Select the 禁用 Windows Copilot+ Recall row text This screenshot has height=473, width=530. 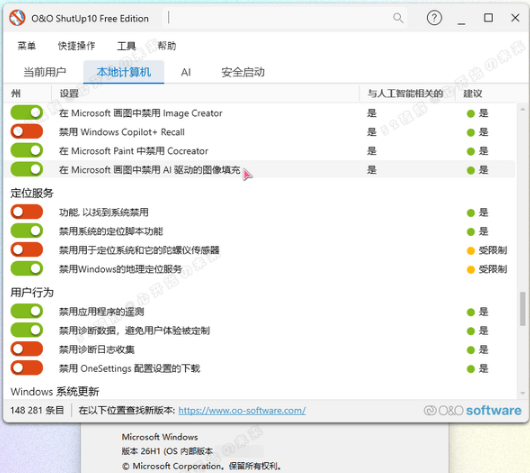pos(122,132)
